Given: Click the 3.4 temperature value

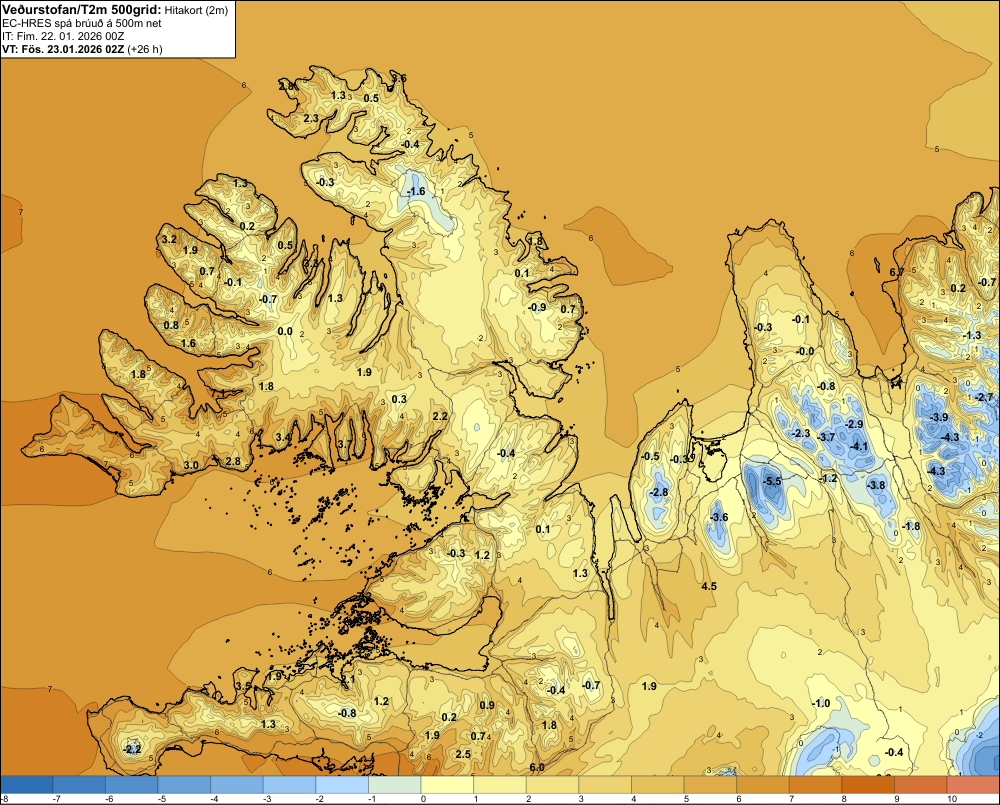Looking at the screenshot, I should tap(283, 437).
